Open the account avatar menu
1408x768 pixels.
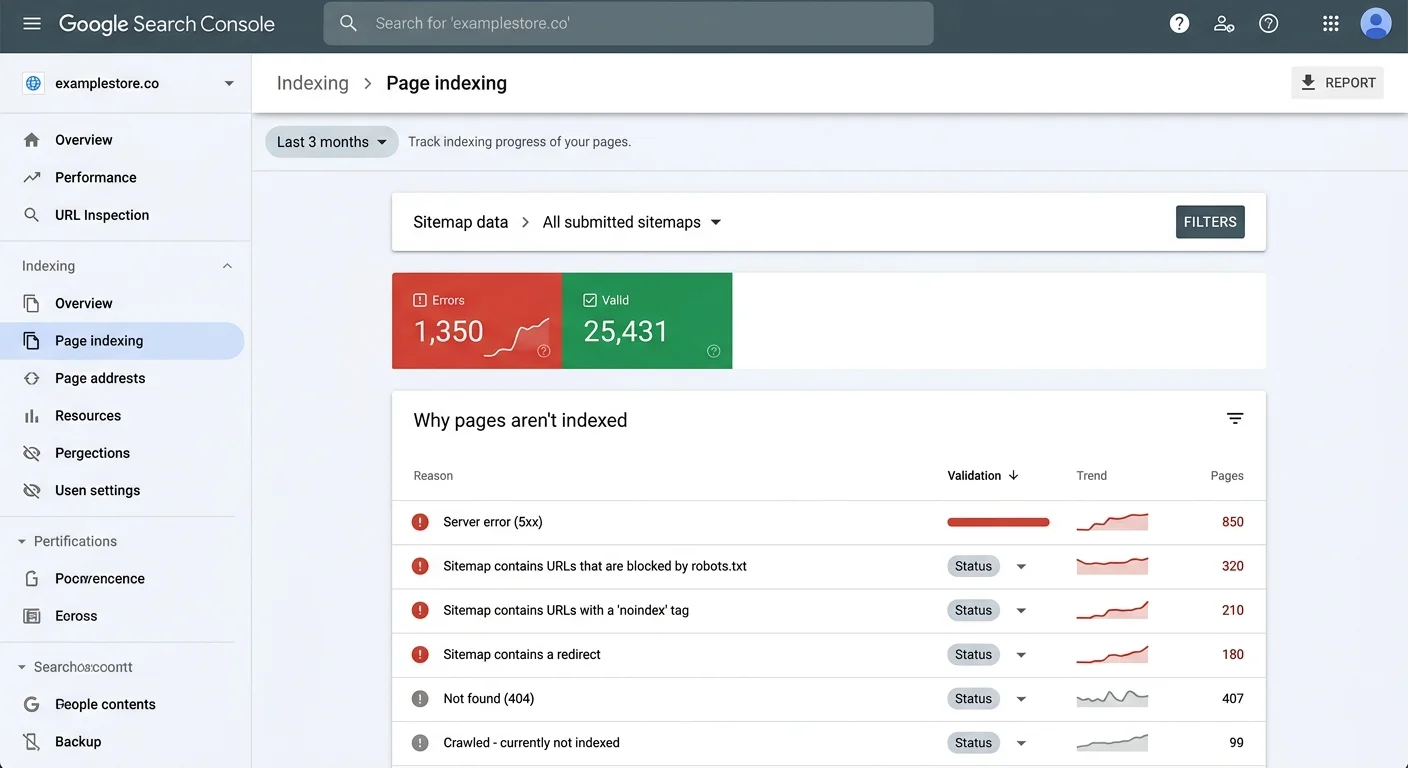tap(1376, 23)
